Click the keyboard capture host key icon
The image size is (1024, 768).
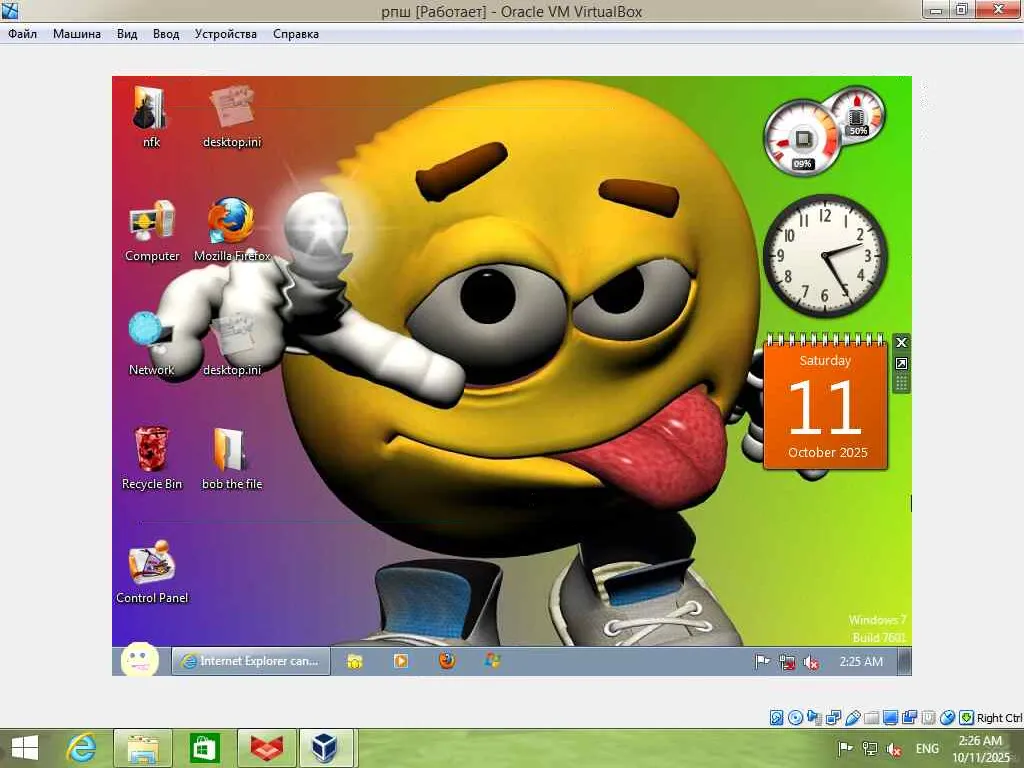point(966,718)
